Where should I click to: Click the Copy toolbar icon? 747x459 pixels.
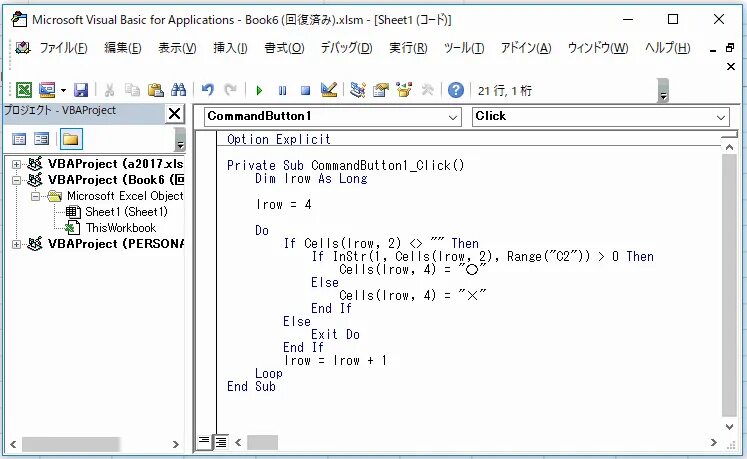coord(132,90)
